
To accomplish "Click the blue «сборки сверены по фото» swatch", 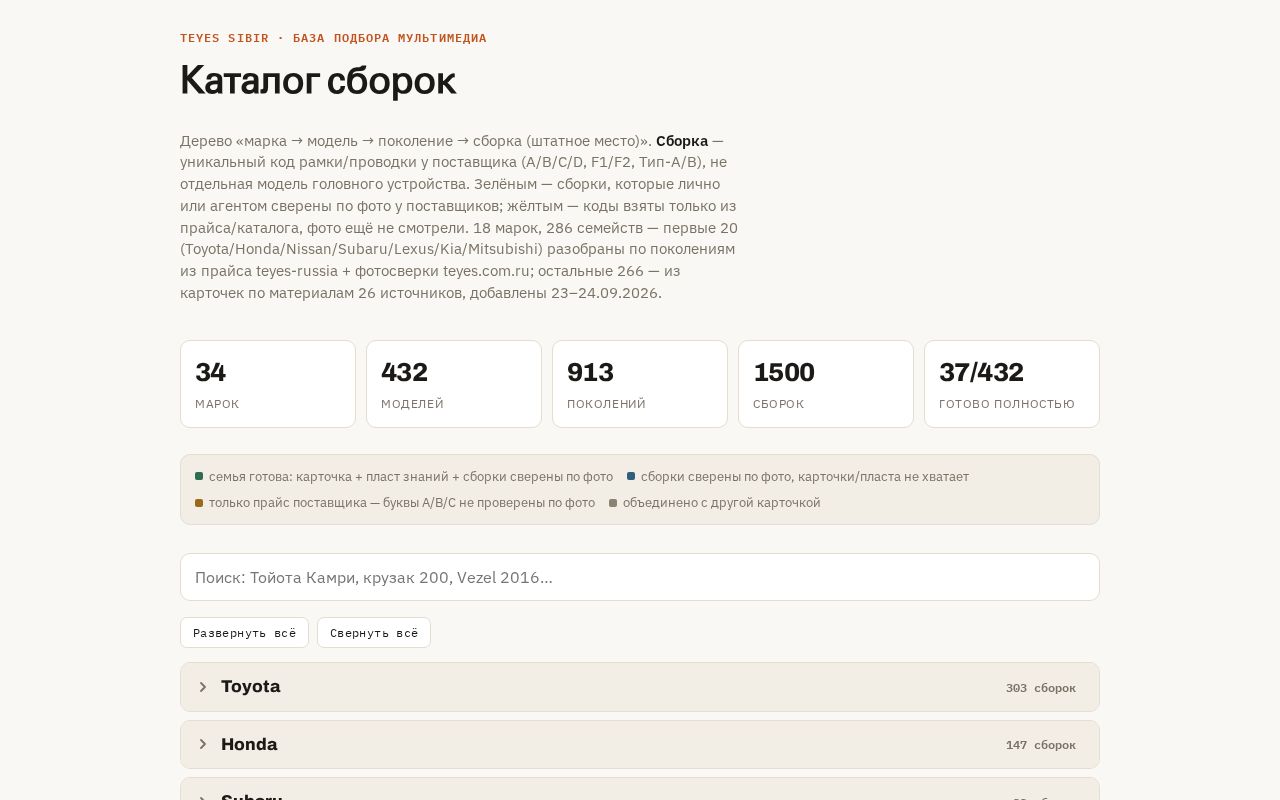I will click(x=631, y=476).
